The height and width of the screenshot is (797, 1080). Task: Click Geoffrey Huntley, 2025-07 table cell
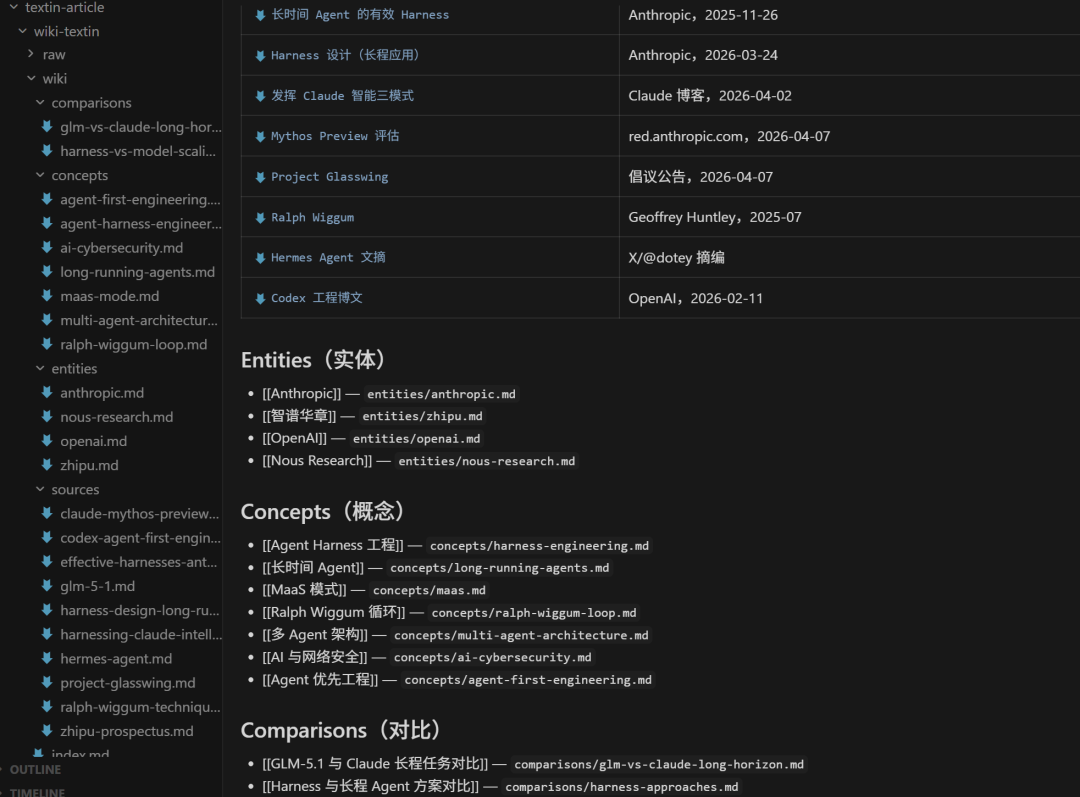715,217
